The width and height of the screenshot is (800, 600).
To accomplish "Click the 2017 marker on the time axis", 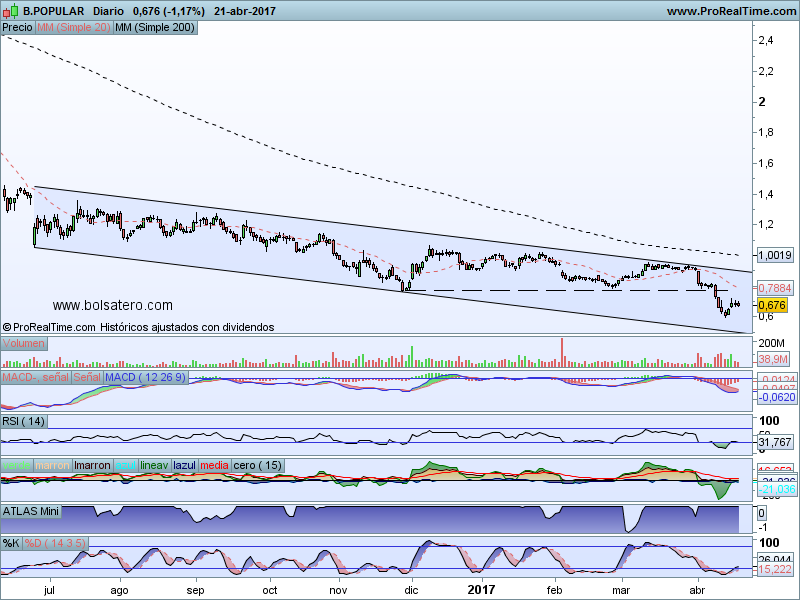I will click(x=481, y=592).
